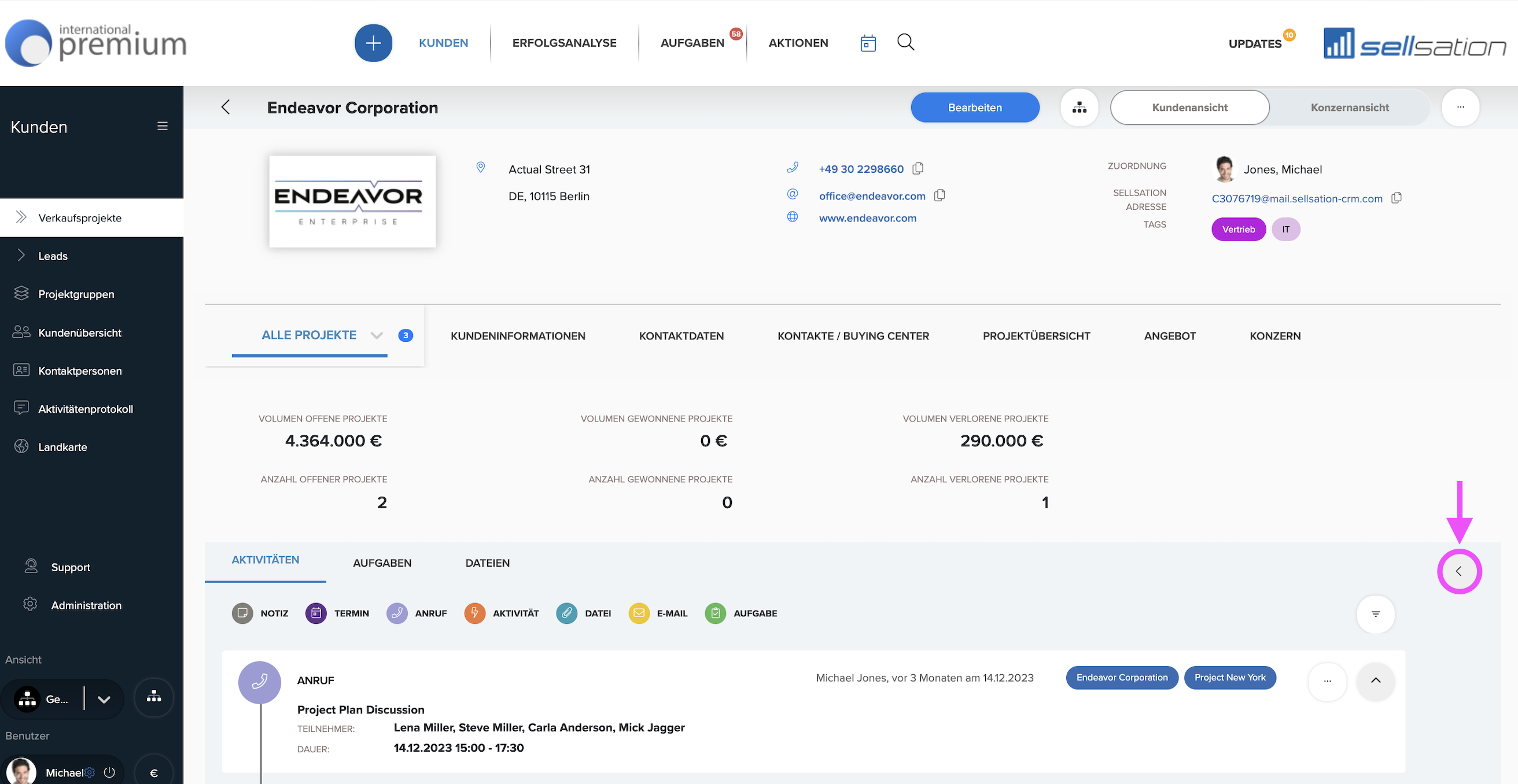Click user settings gear next to Michael
This screenshot has height=784, width=1518.
90,772
